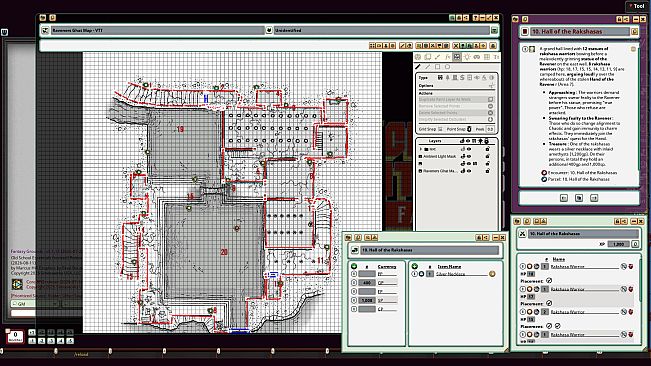Select the polygon drawing tool
Viewport: 651px width, 366px height.
click(x=447, y=67)
